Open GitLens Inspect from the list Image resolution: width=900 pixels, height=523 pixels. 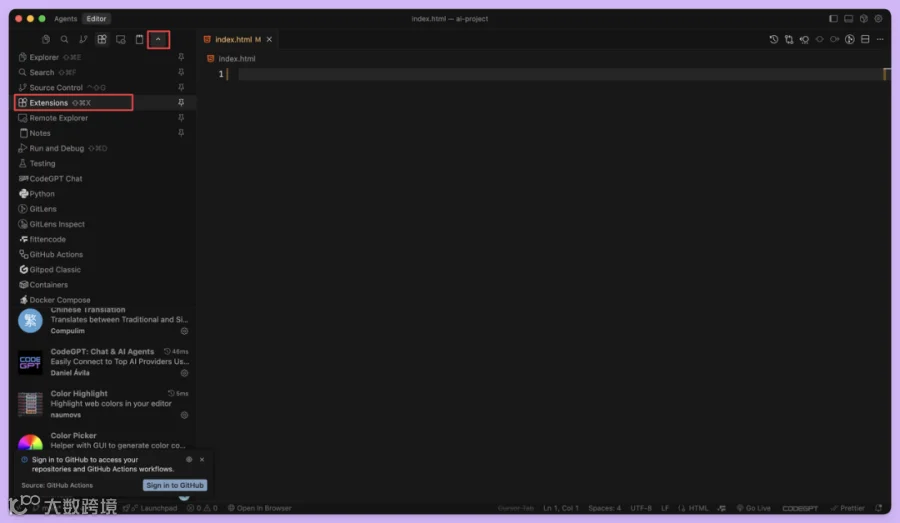click(x=102, y=224)
